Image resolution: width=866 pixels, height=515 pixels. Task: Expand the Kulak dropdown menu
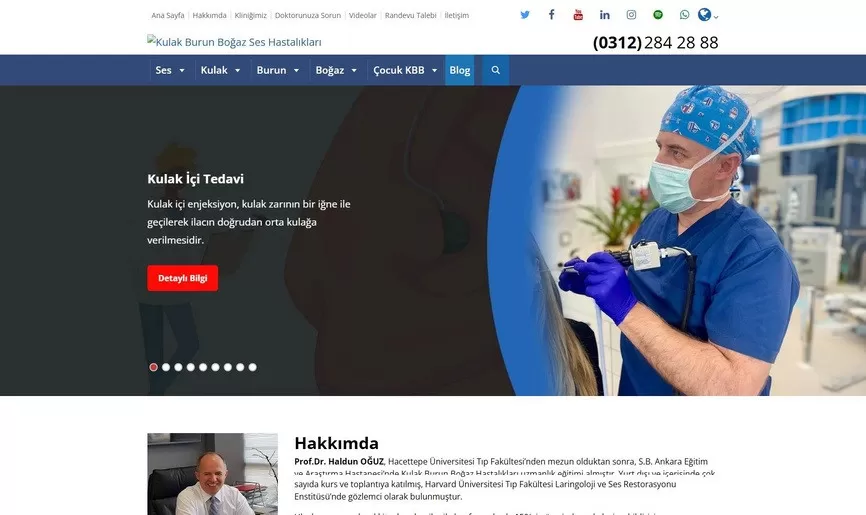tap(220, 70)
